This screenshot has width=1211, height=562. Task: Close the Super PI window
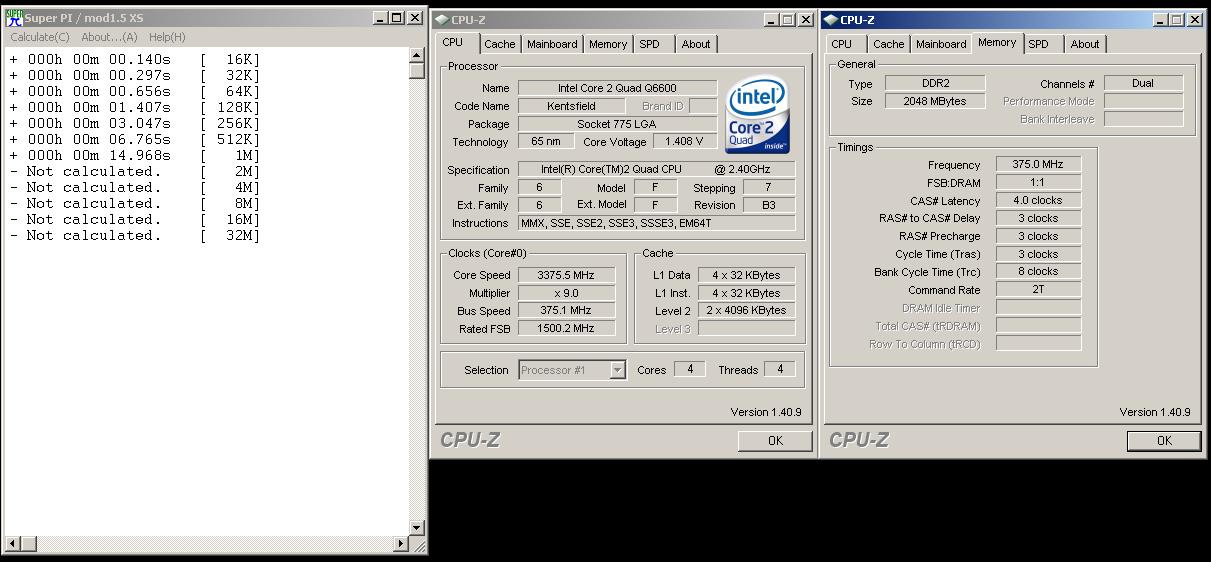click(x=415, y=18)
